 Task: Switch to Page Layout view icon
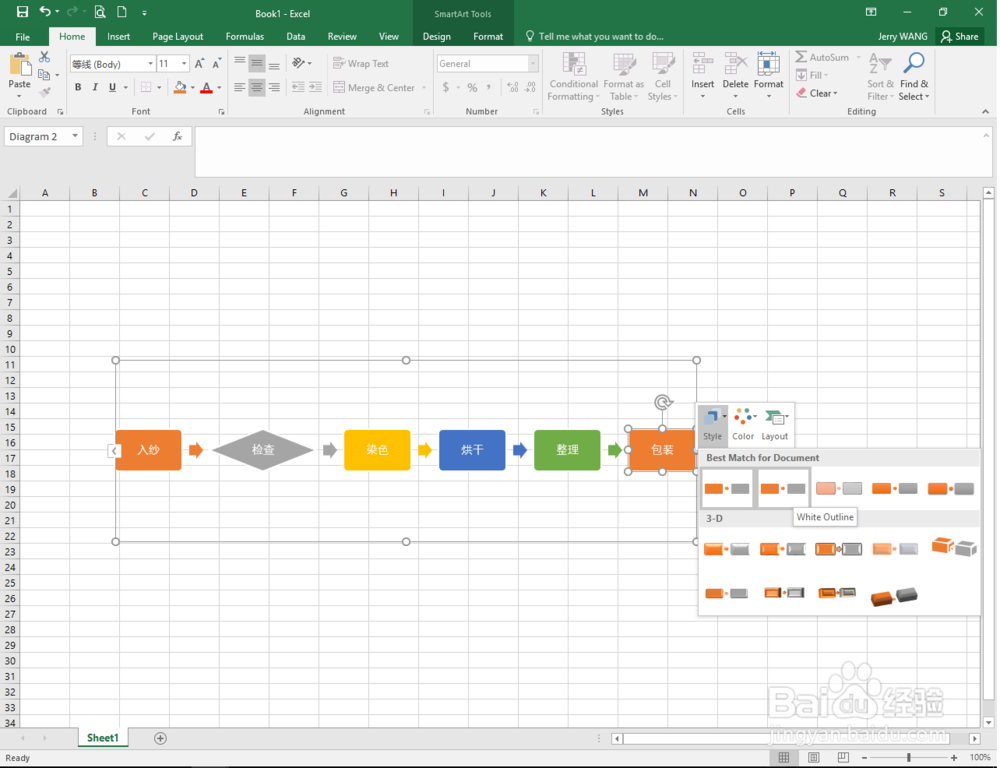(814, 757)
